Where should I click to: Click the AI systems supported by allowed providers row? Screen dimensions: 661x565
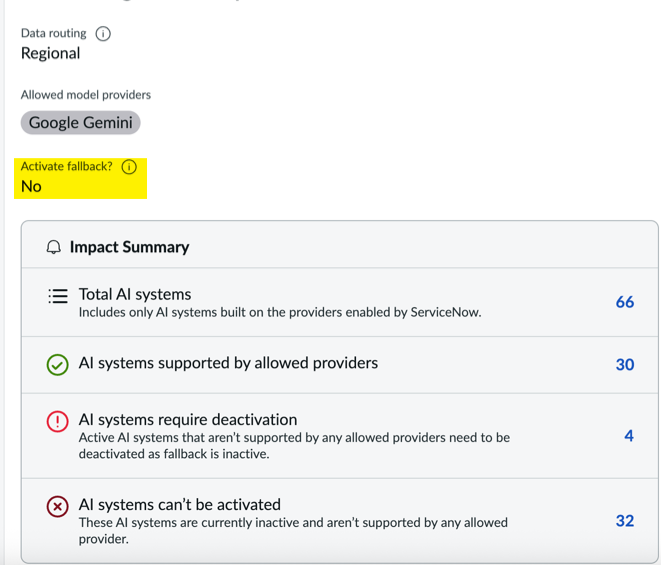click(340, 365)
